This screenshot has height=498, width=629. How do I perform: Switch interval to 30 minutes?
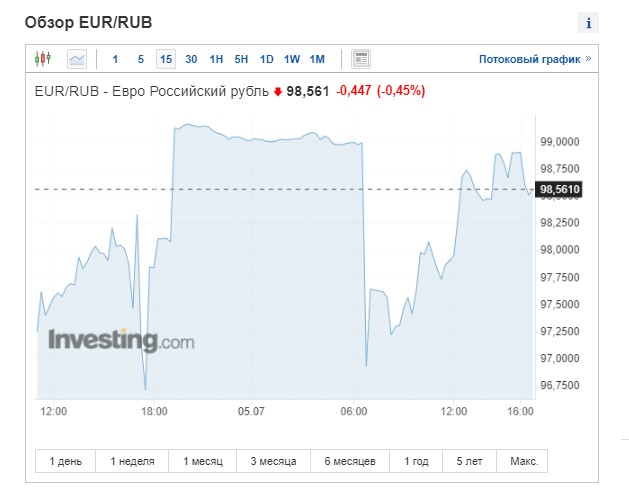click(191, 59)
